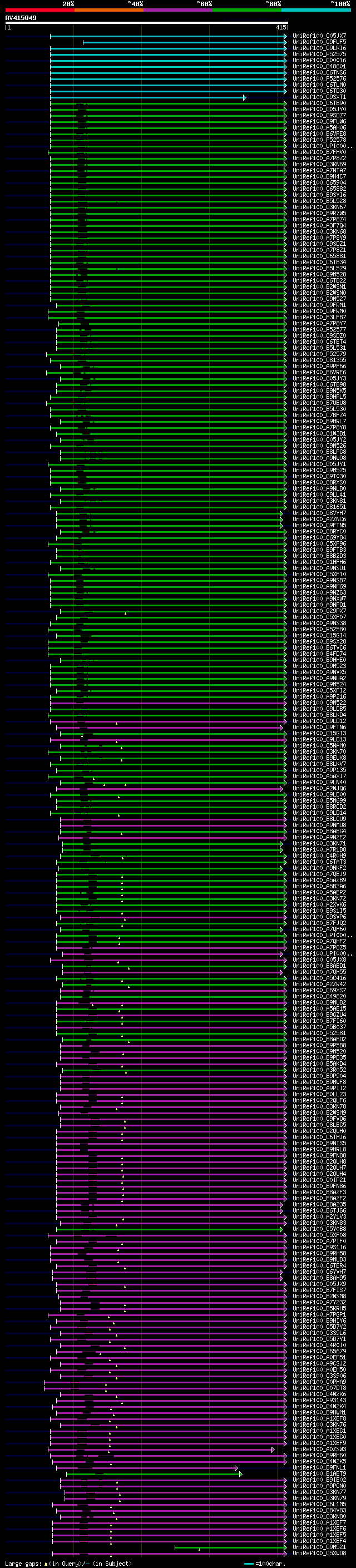Viewport: 356px width, 1568px height.
Task: Click the cyan ~100% segment of the identity legend
Action: pos(316,10)
